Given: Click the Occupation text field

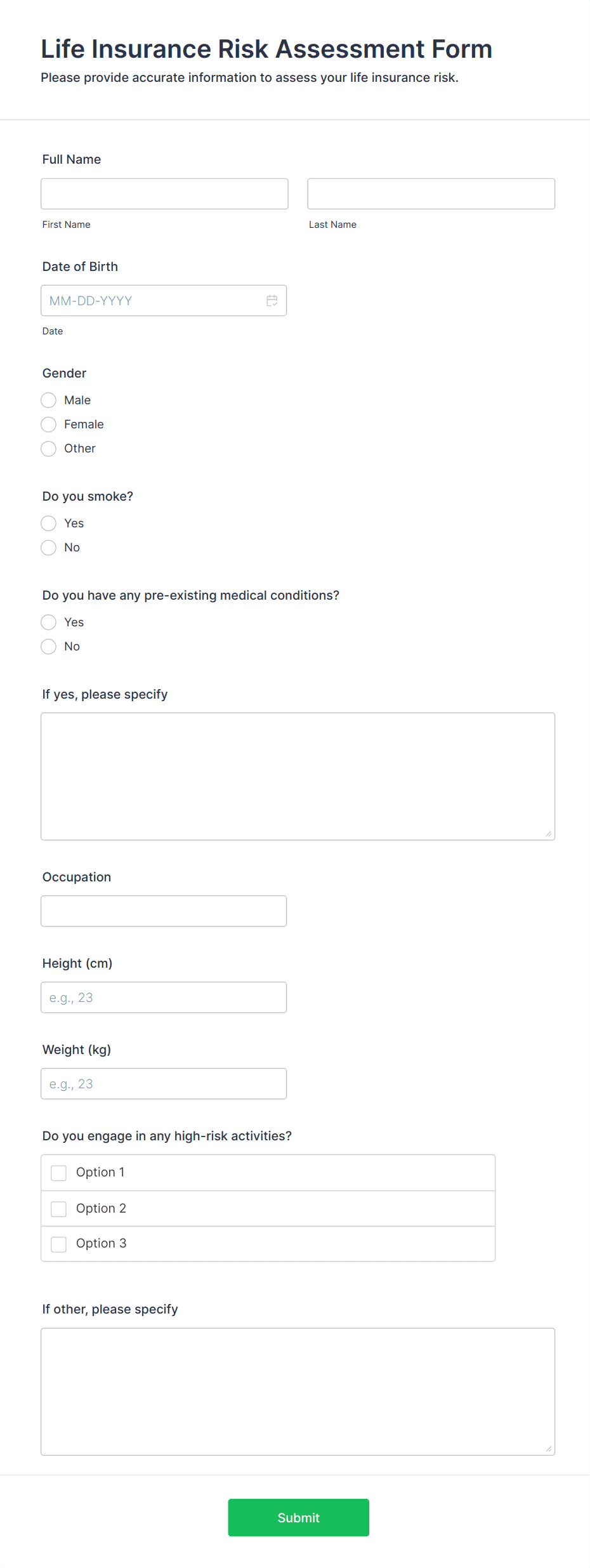Looking at the screenshot, I should [164, 911].
